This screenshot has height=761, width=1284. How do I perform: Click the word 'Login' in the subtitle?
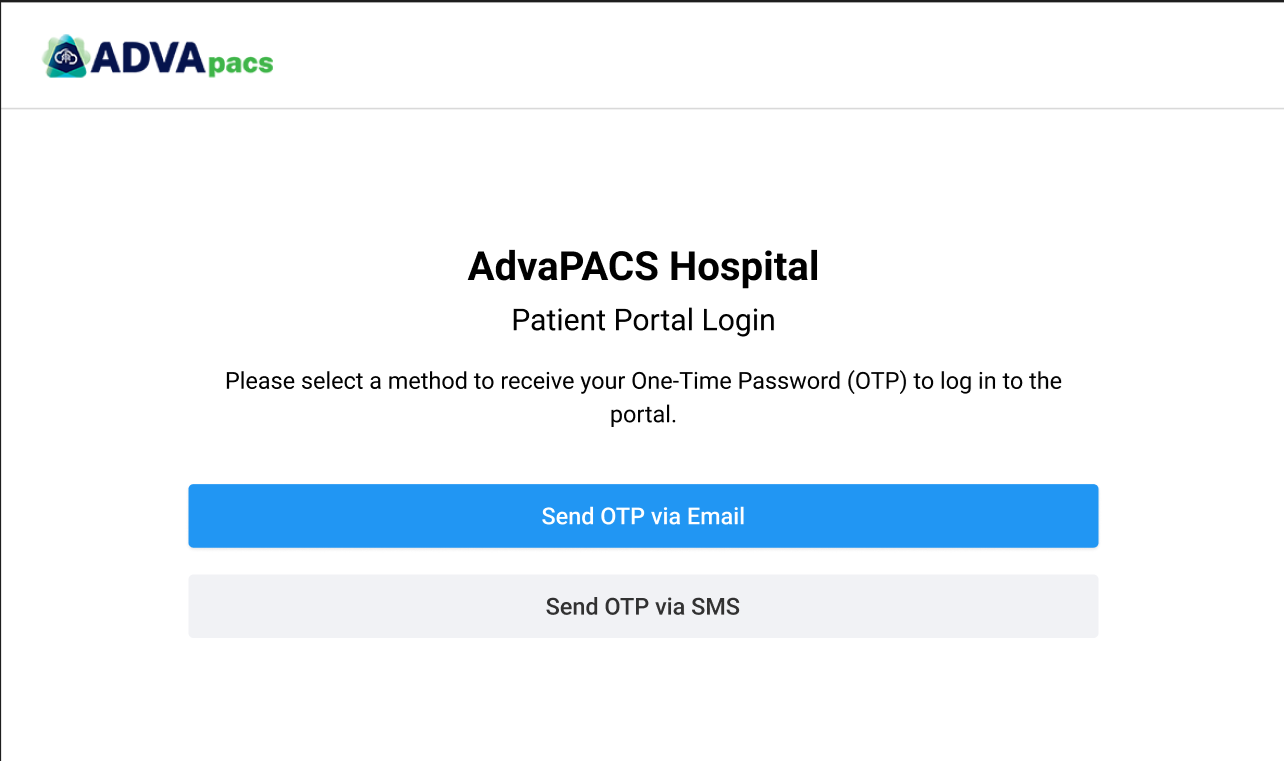738,320
